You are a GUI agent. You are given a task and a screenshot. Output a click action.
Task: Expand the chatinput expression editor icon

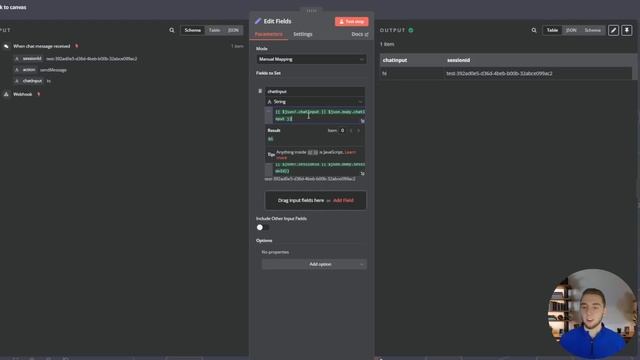(362, 121)
